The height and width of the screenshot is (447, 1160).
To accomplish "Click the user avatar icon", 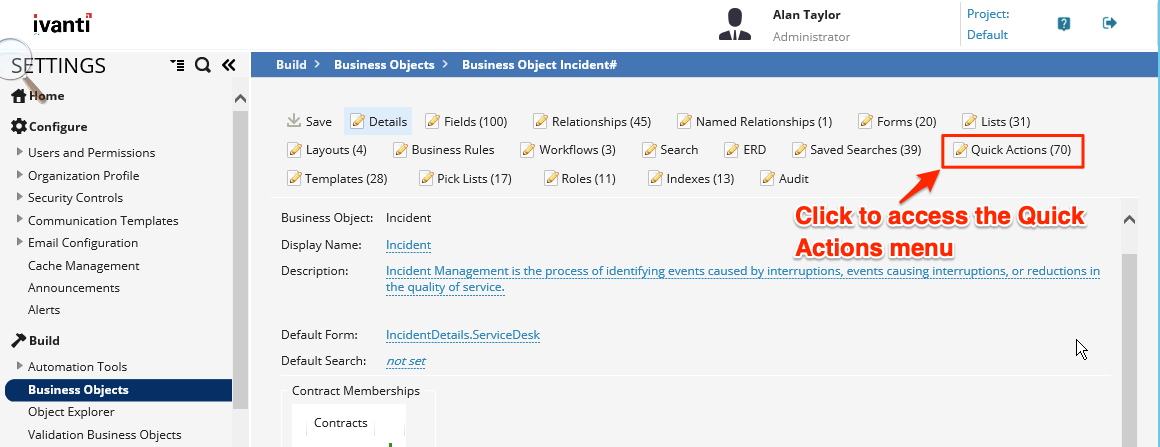I will coord(735,24).
